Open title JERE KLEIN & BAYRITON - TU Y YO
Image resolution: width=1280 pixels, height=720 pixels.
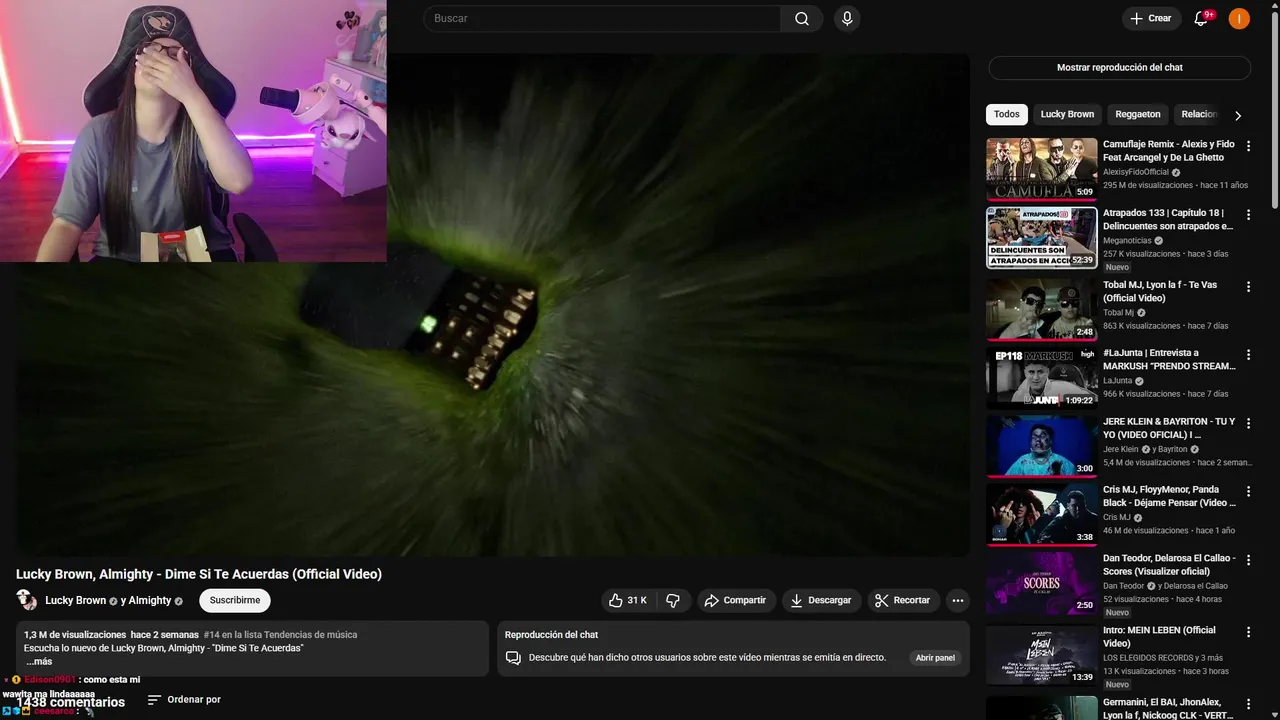point(1169,428)
